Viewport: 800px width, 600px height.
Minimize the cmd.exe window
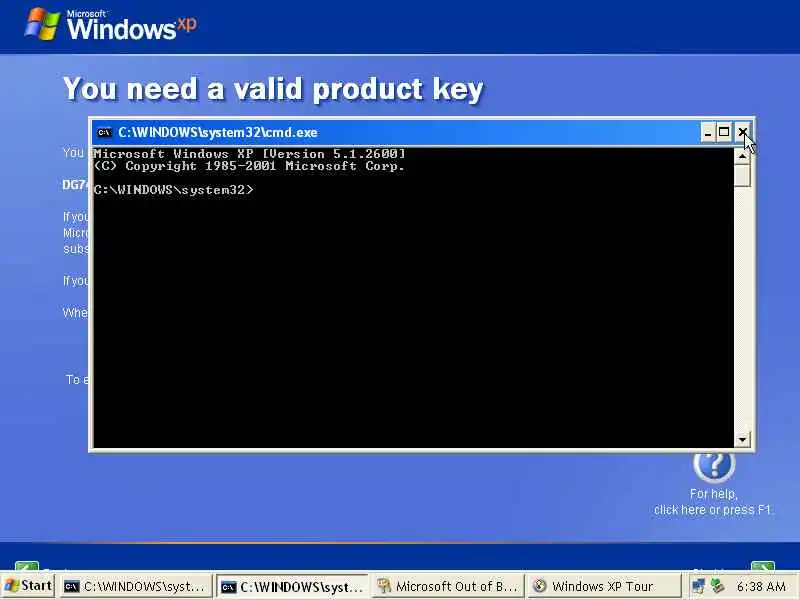[x=707, y=133]
